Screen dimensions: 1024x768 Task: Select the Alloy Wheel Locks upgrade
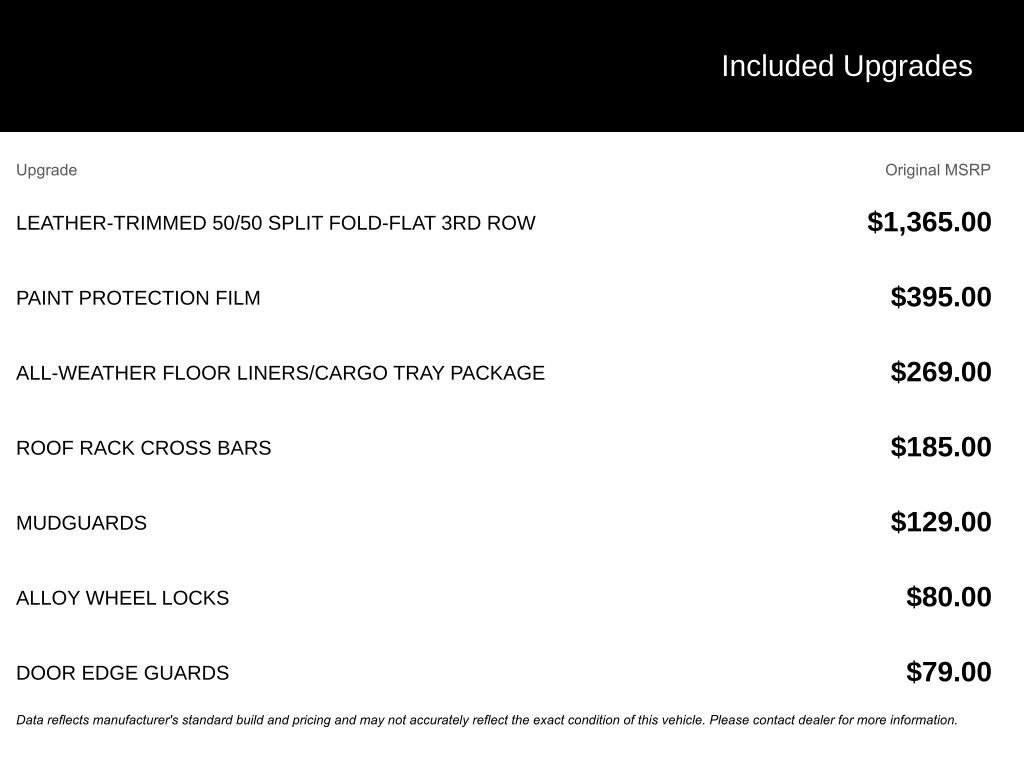coord(122,598)
